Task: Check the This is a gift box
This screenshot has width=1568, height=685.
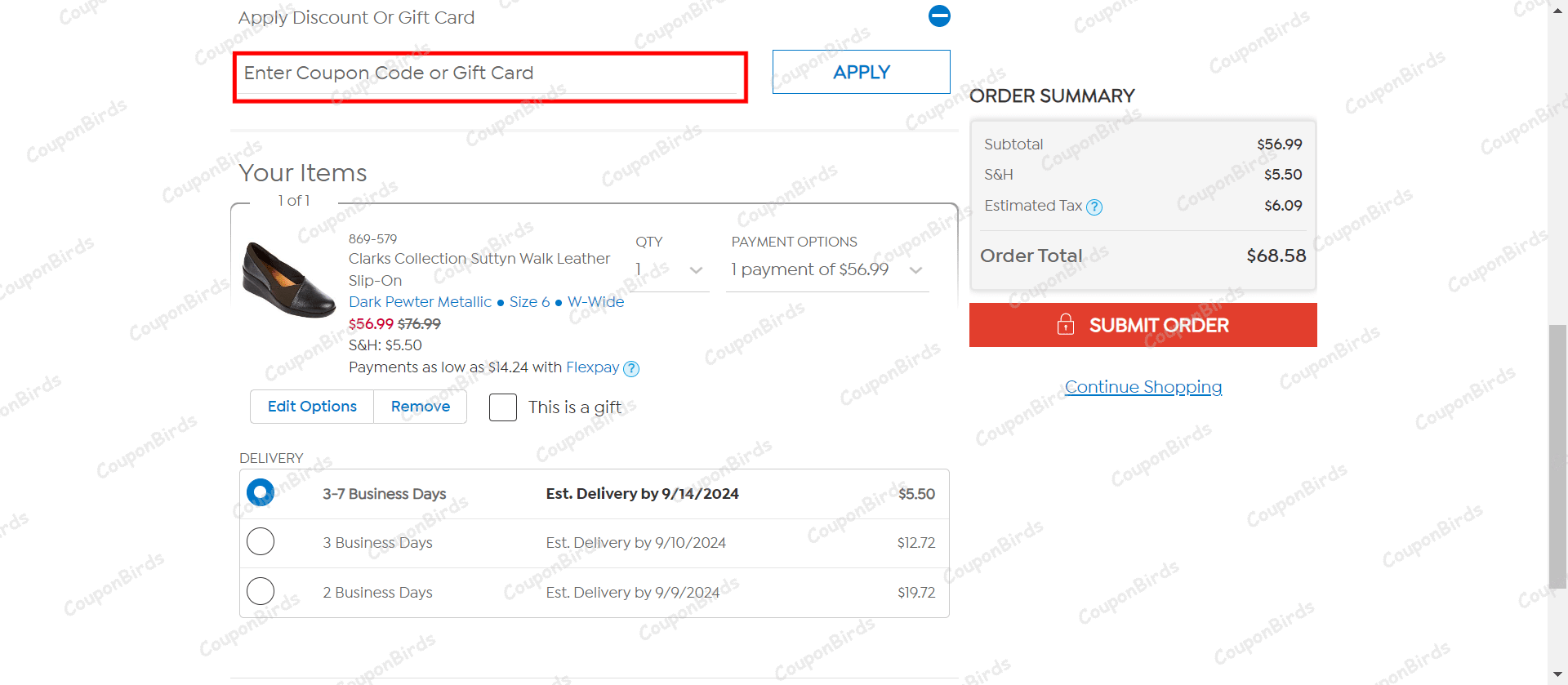Action: tap(503, 407)
